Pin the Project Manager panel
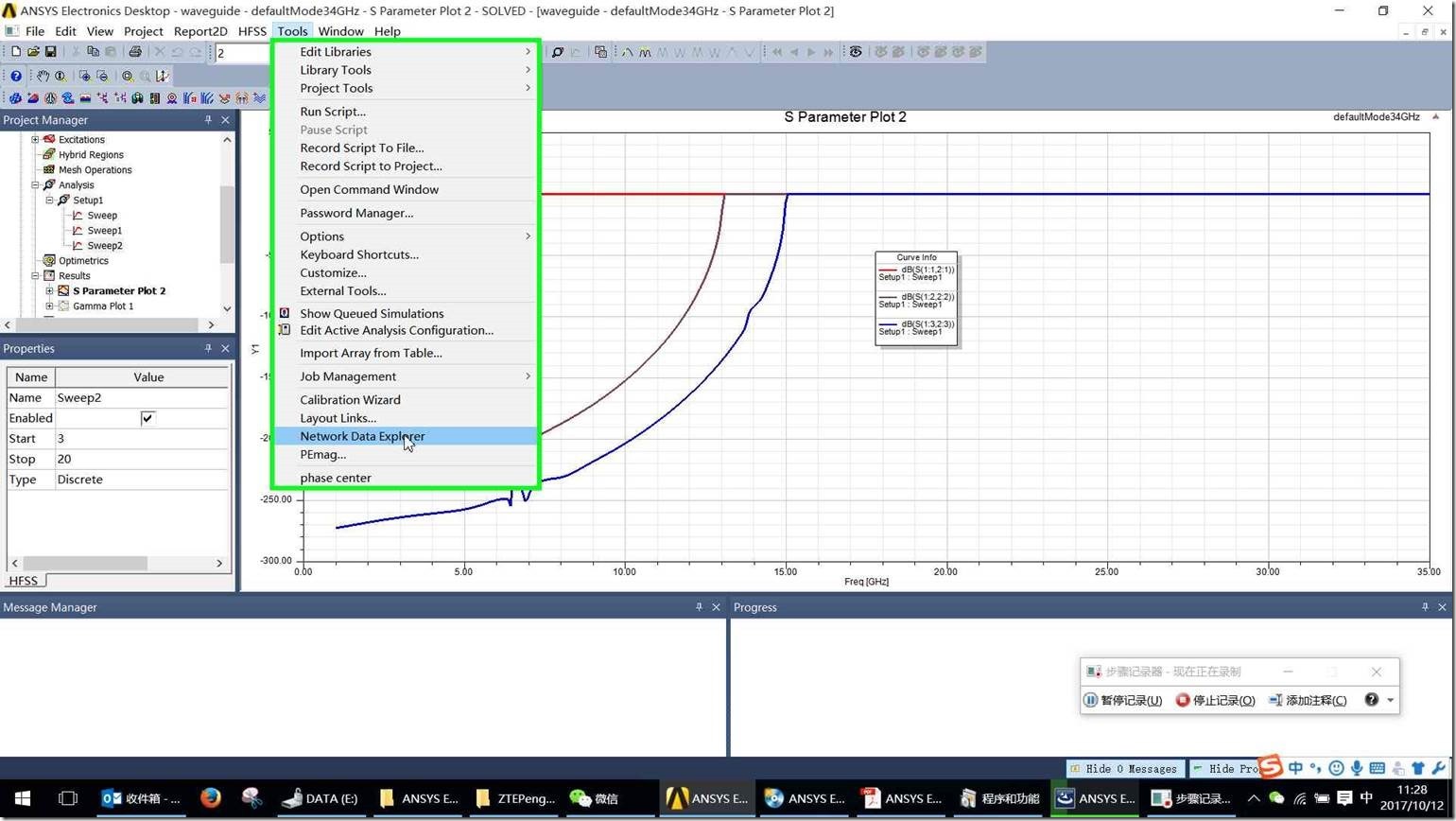The image size is (1456, 821). coord(208,120)
